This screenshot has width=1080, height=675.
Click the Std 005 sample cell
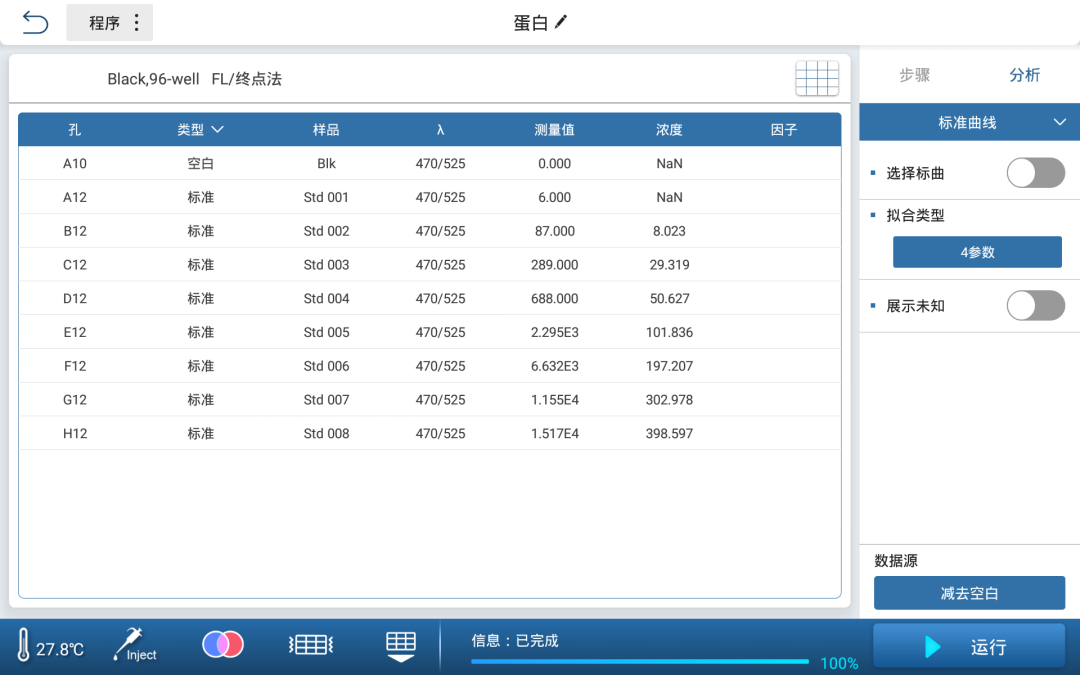pos(326,332)
